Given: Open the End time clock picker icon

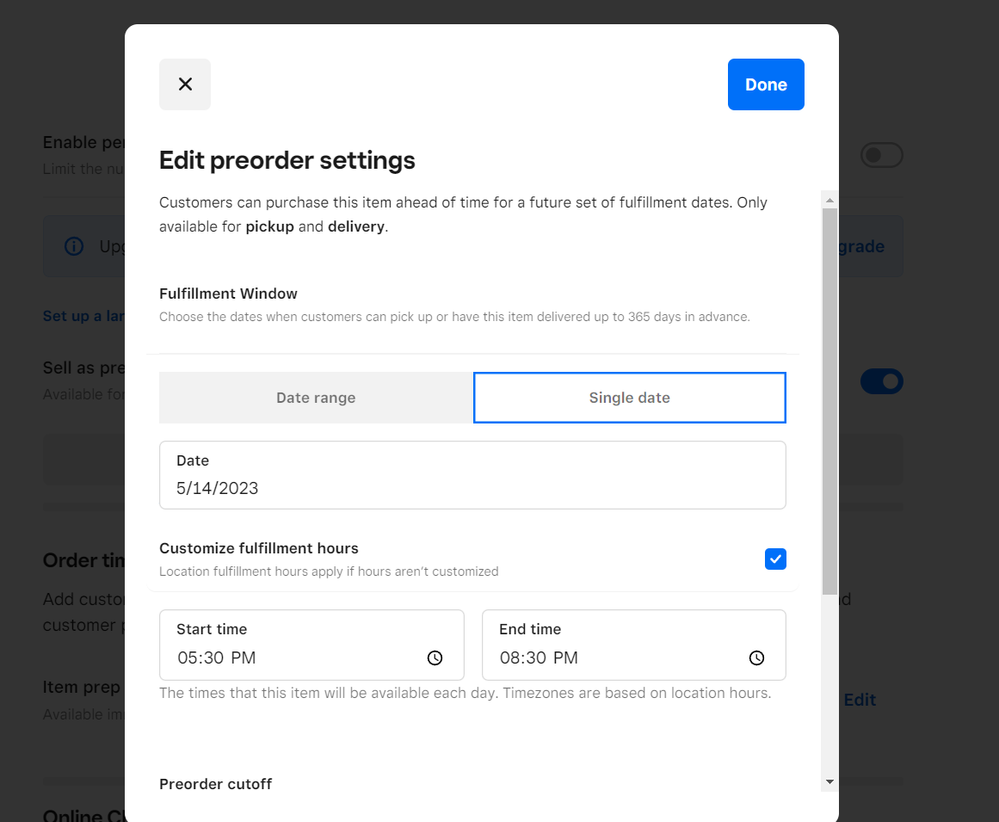Looking at the screenshot, I should pos(757,658).
